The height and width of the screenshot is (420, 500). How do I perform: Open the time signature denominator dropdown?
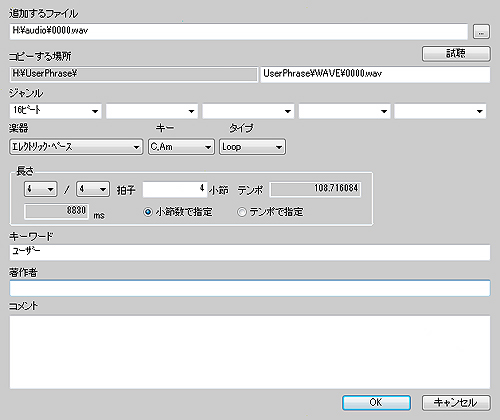(93, 189)
